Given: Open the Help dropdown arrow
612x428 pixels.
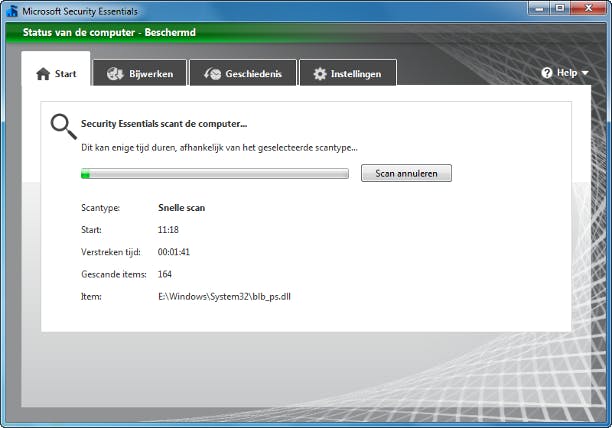Looking at the screenshot, I should pos(585,73).
